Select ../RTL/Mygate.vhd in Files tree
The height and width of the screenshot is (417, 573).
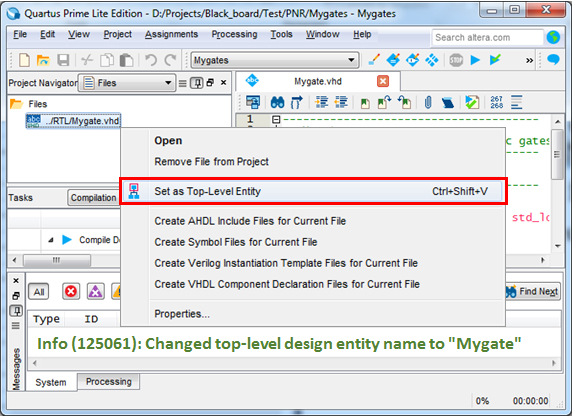click(73, 121)
